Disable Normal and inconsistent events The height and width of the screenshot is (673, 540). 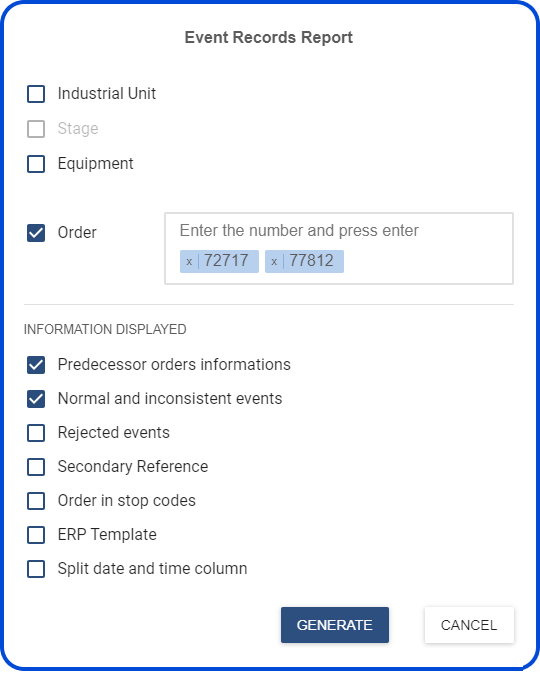(36, 399)
